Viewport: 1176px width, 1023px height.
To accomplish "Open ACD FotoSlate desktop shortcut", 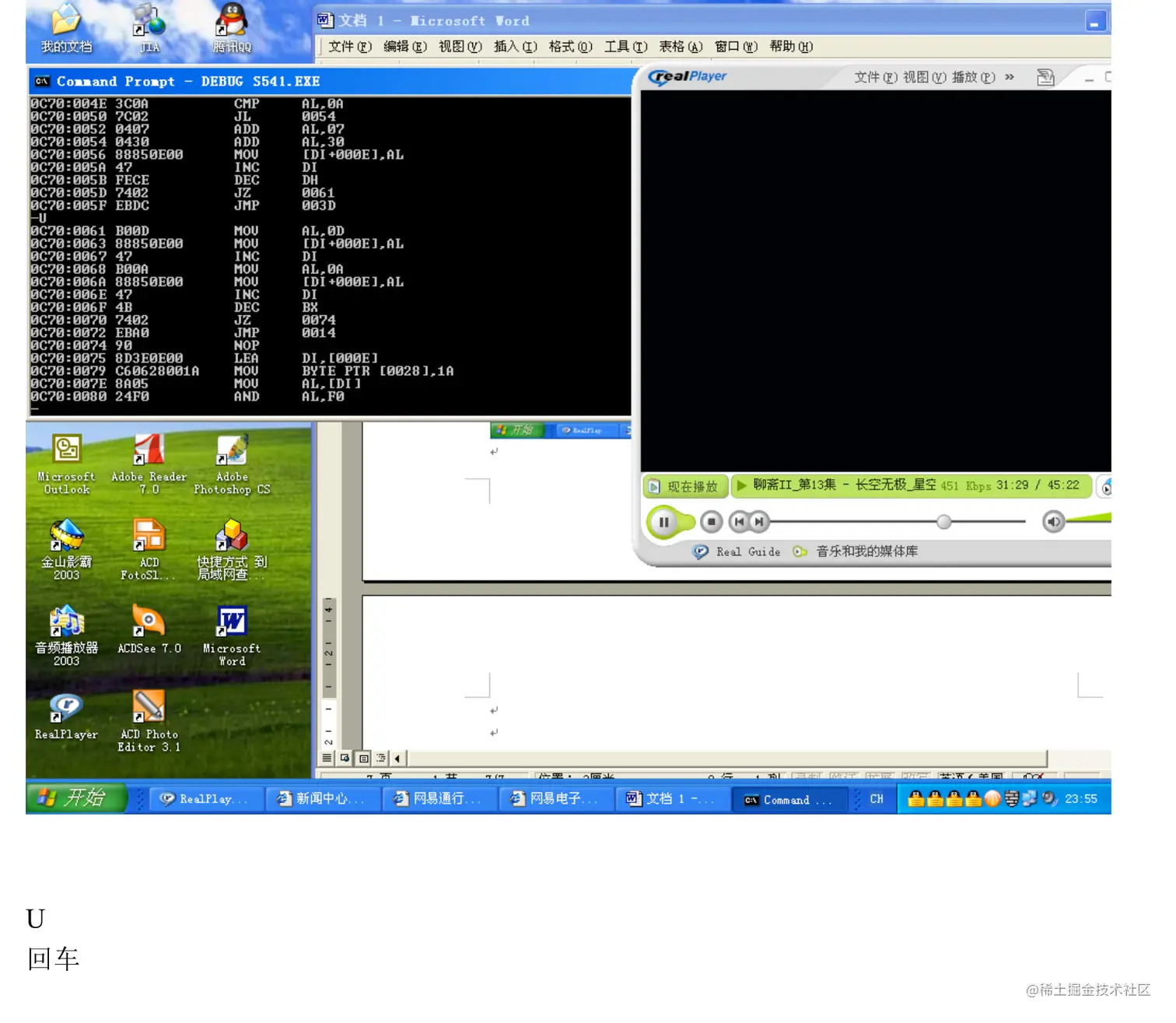I will (149, 550).
